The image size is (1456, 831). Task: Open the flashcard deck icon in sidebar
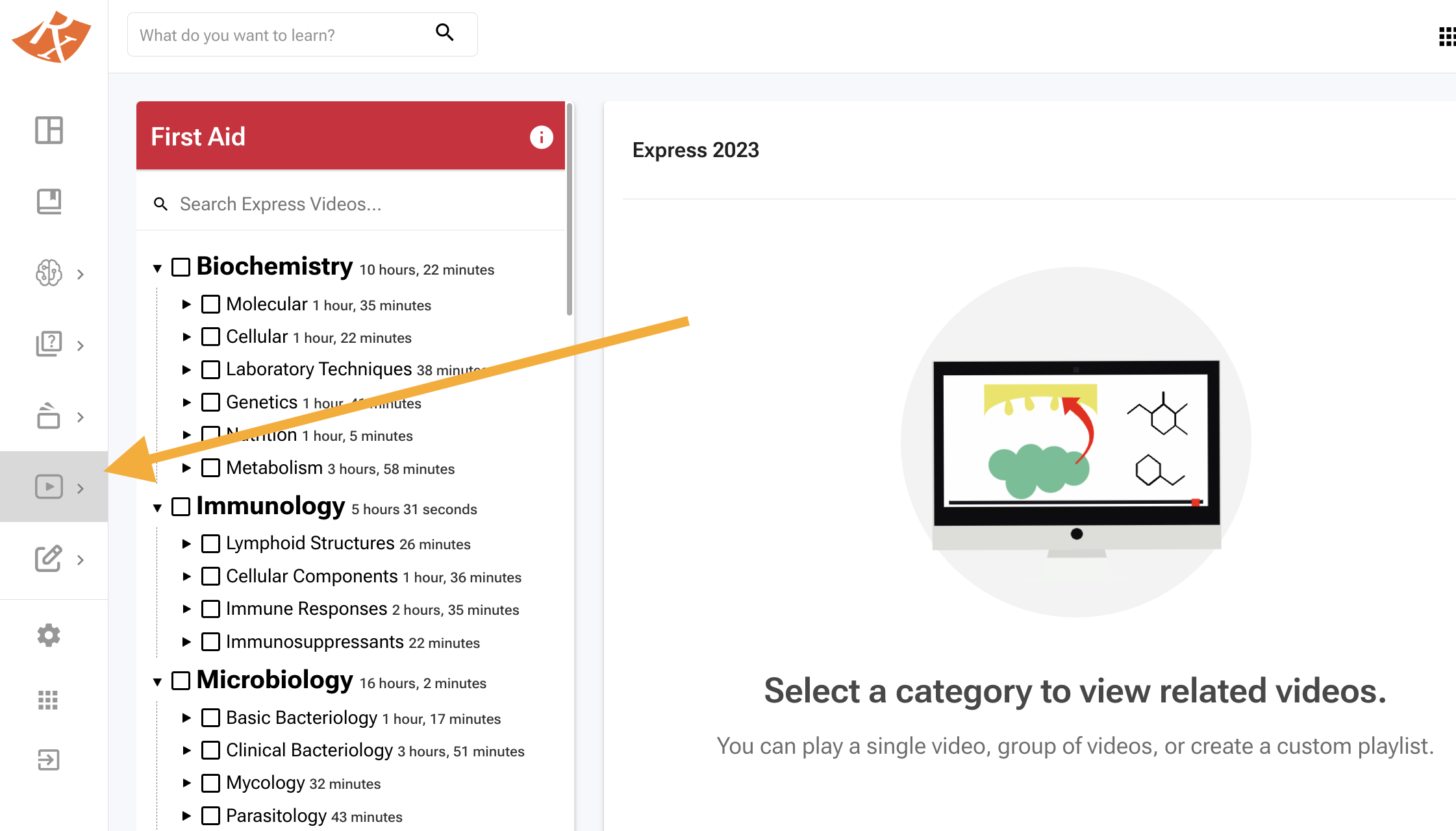point(49,415)
